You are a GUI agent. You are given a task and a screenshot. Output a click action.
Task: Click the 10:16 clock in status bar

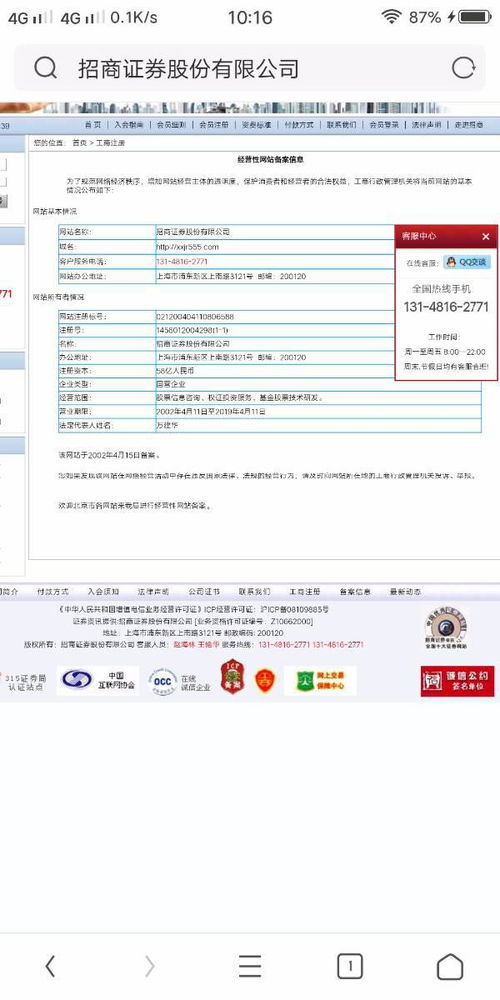coord(250,17)
